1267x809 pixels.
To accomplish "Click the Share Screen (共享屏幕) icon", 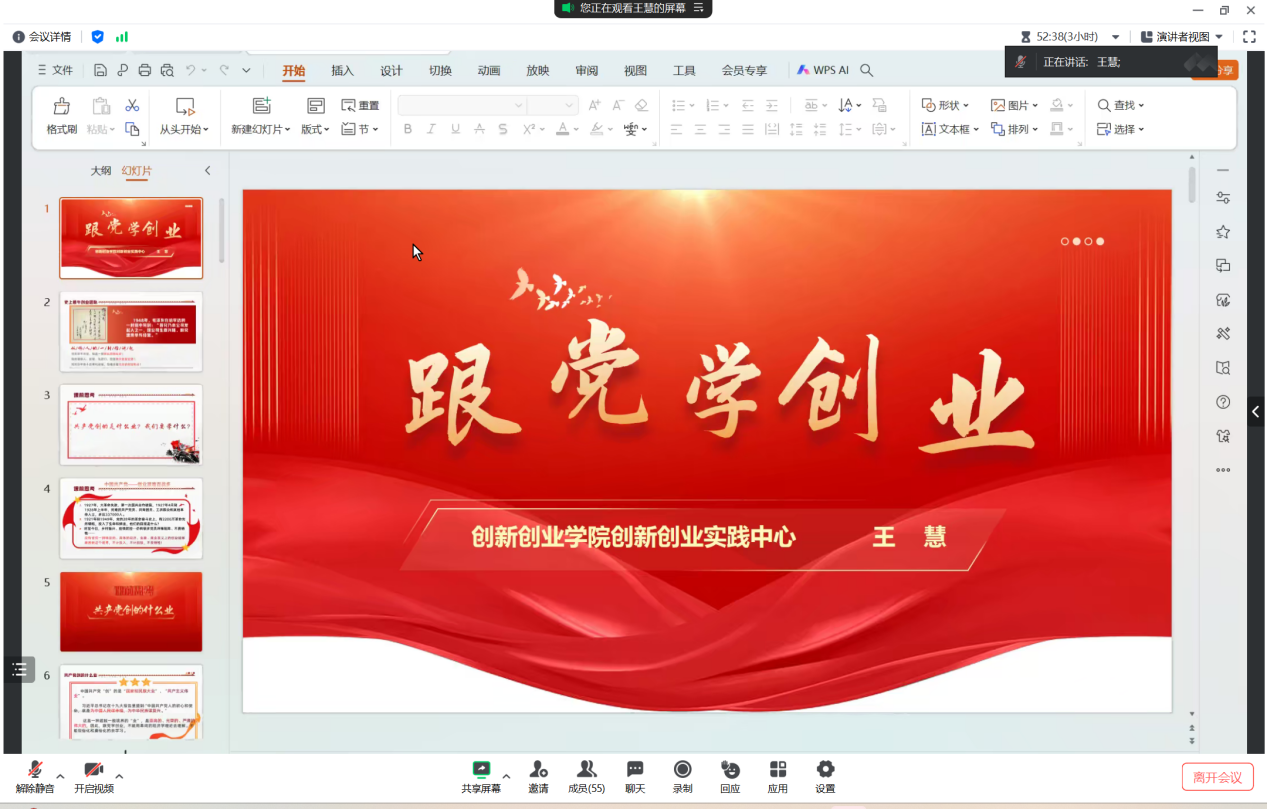I will 481,769.
